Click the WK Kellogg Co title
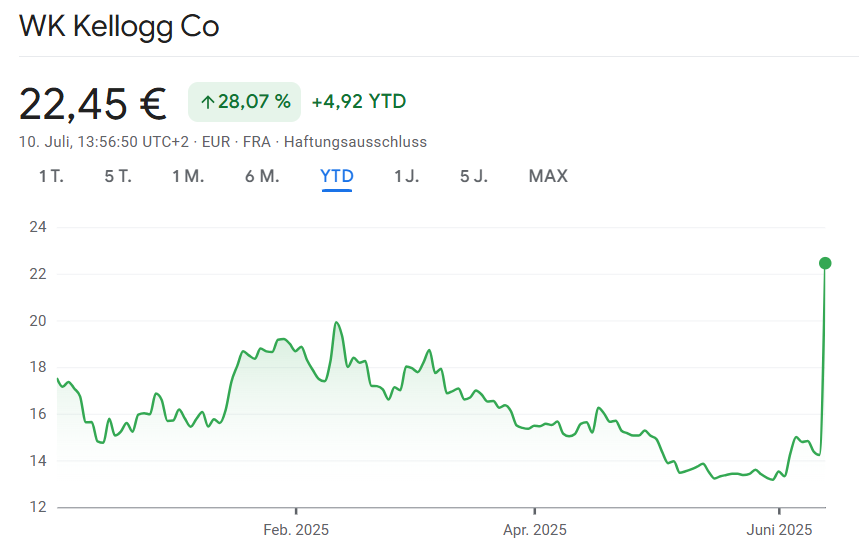This screenshot has width=859, height=554. pos(119,26)
